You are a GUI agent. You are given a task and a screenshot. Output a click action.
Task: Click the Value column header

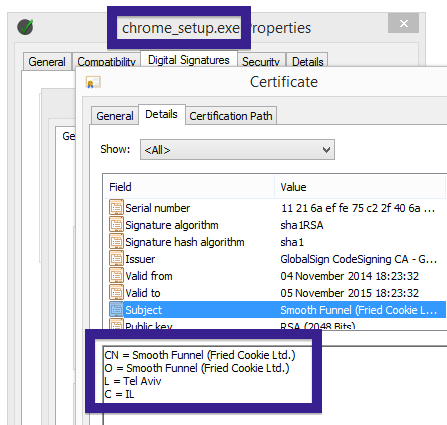360,187
